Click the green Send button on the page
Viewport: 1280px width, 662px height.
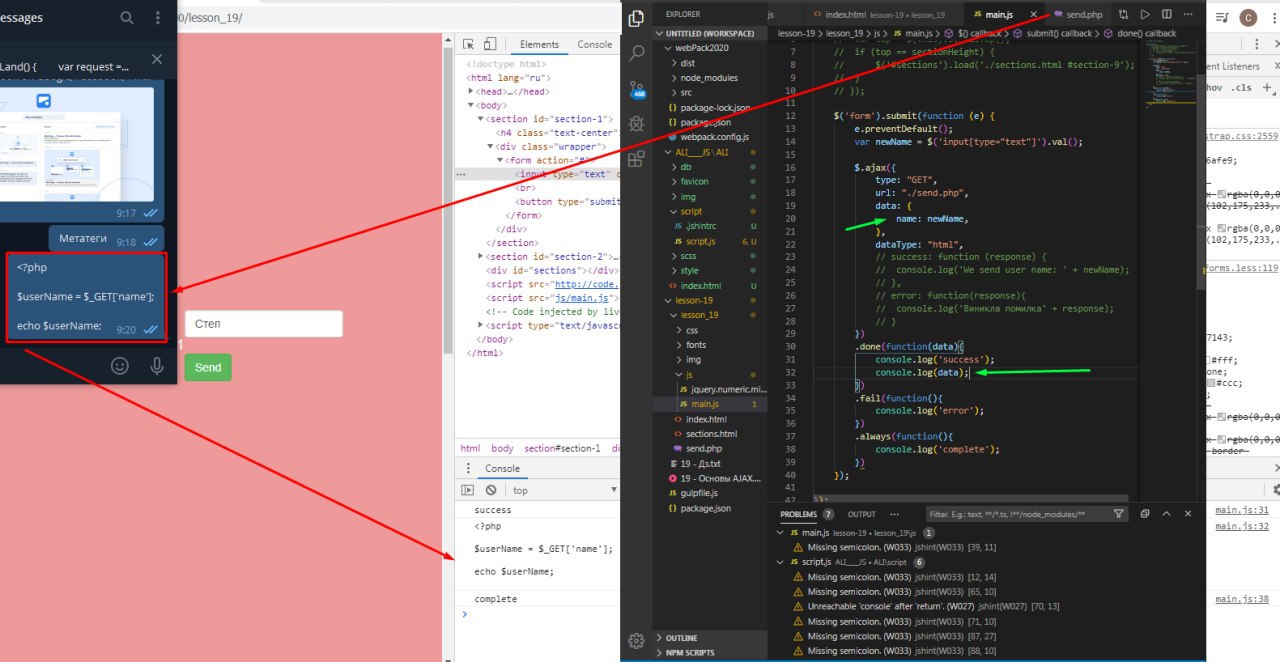[208, 367]
